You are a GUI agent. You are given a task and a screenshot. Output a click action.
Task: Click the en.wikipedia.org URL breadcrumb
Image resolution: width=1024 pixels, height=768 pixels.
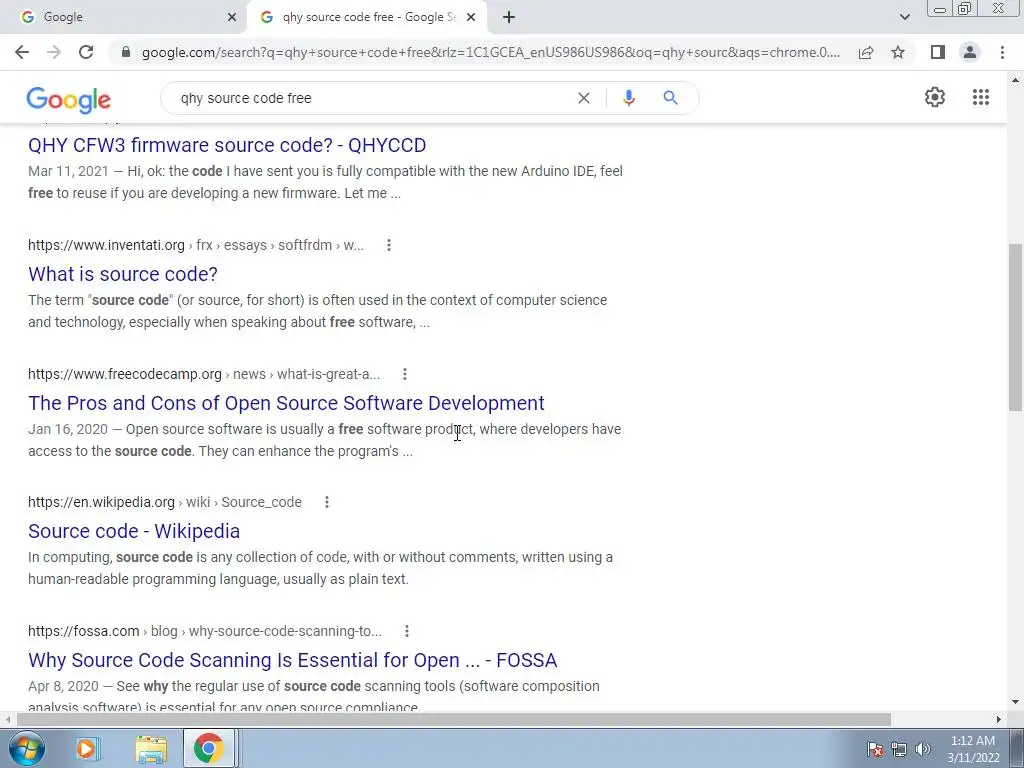(x=165, y=502)
